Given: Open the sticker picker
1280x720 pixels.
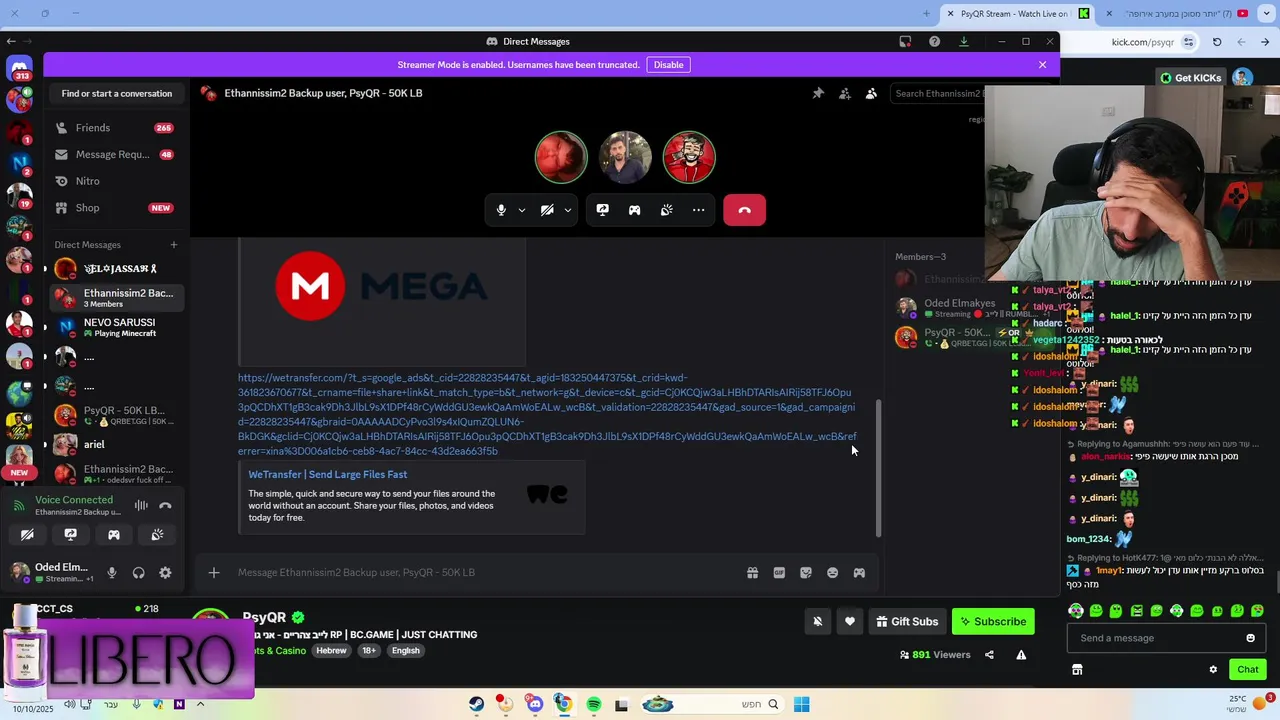Looking at the screenshot, I should coord(806,573).
